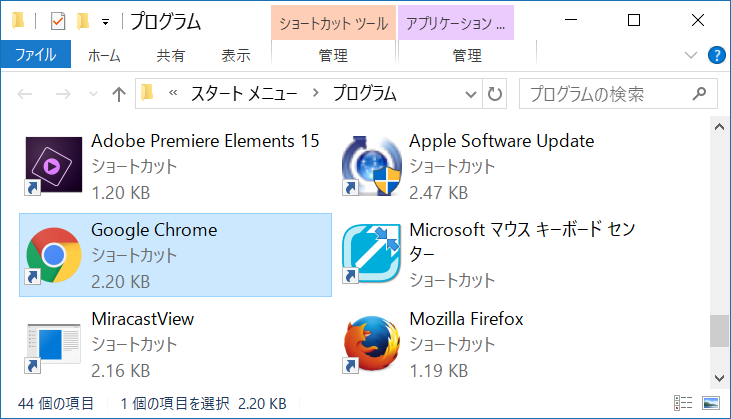Screen dimensions: 731x419
Task: Click the Google Chrome shortcut icon
Action: [53, 255]
